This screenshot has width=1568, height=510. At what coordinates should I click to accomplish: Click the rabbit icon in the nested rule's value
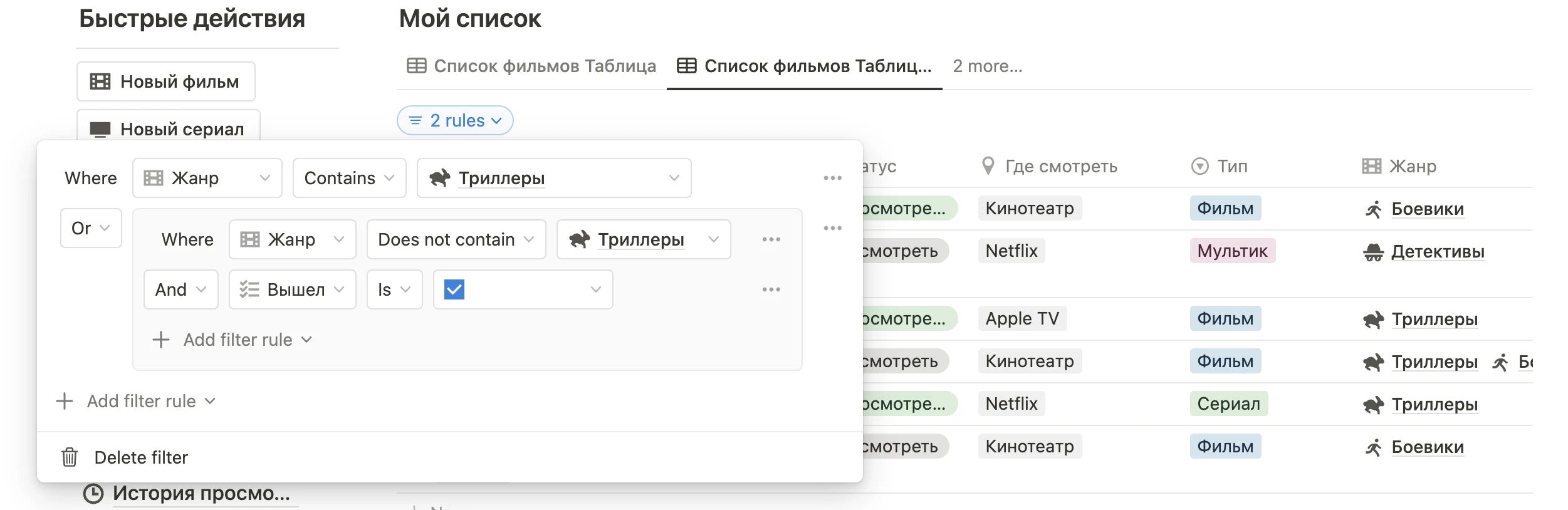pos(580,239)
